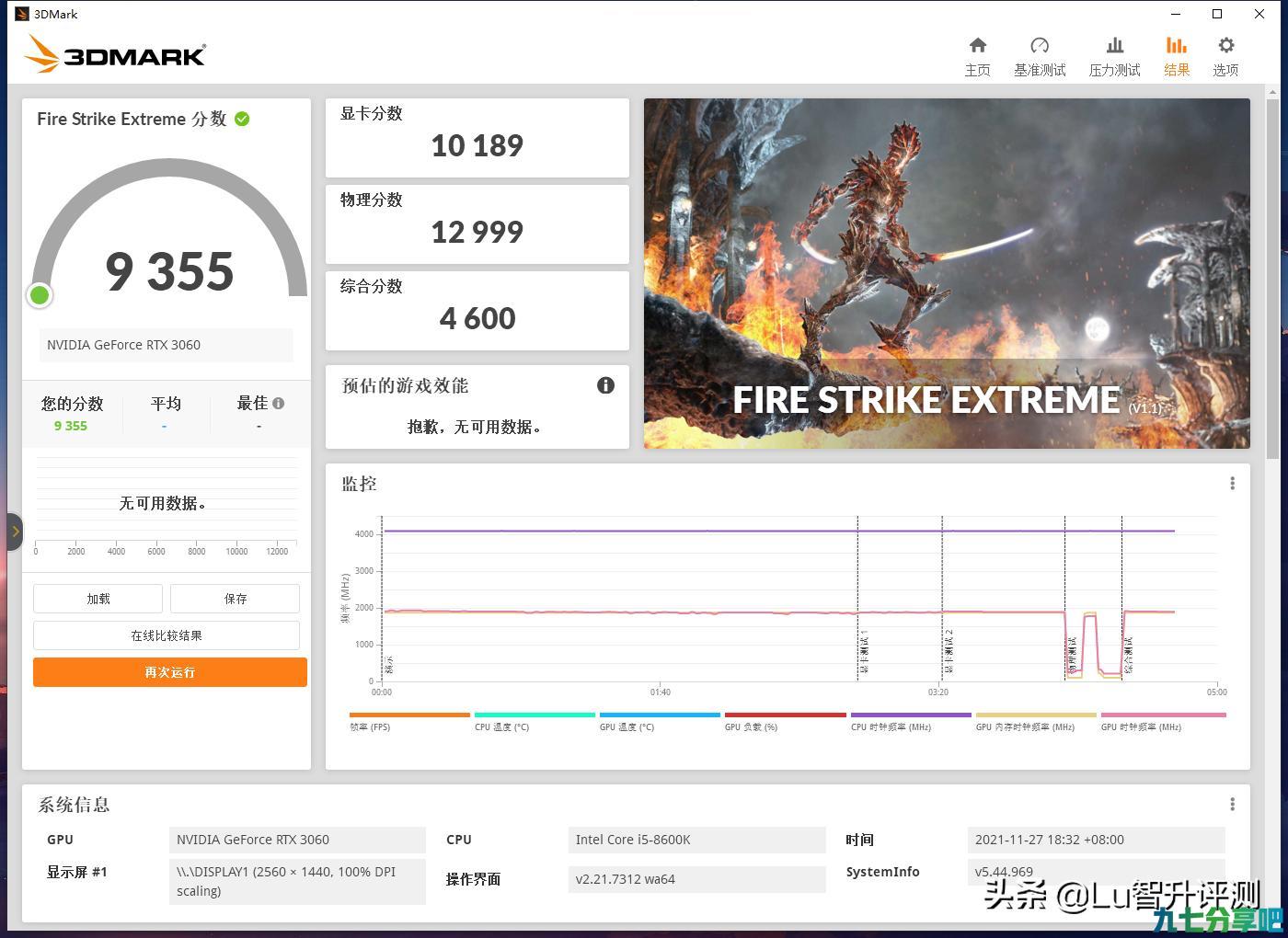Click the 3DMark title bar app icon

tap(22, 14)
